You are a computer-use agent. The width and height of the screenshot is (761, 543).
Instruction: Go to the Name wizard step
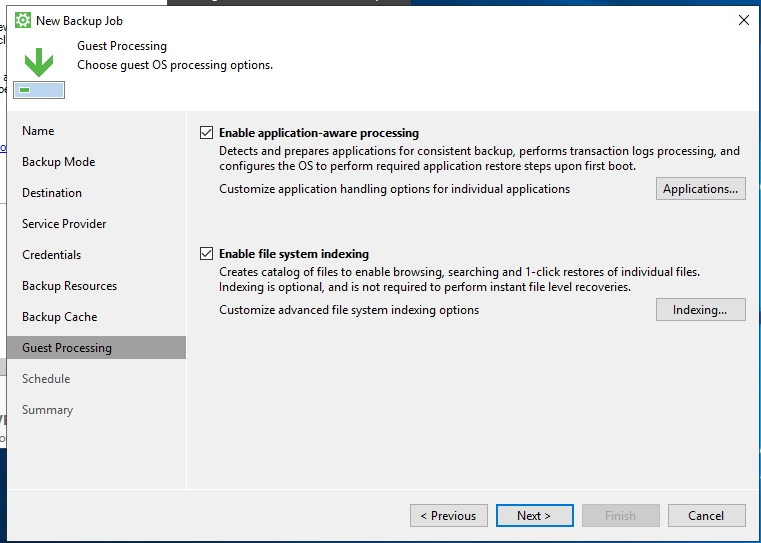pos(38,131)
